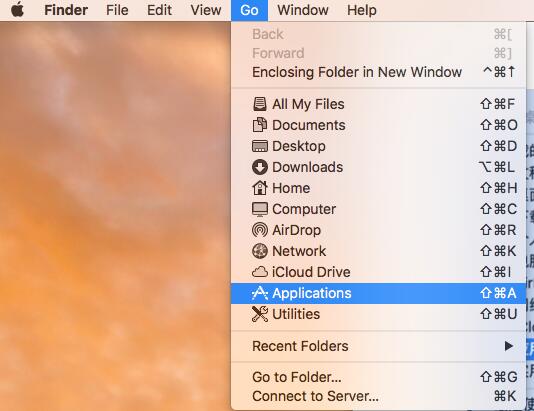Screen dimensions: 534x411
Task: Open the Apple menu icon
Action: (17, 10)
